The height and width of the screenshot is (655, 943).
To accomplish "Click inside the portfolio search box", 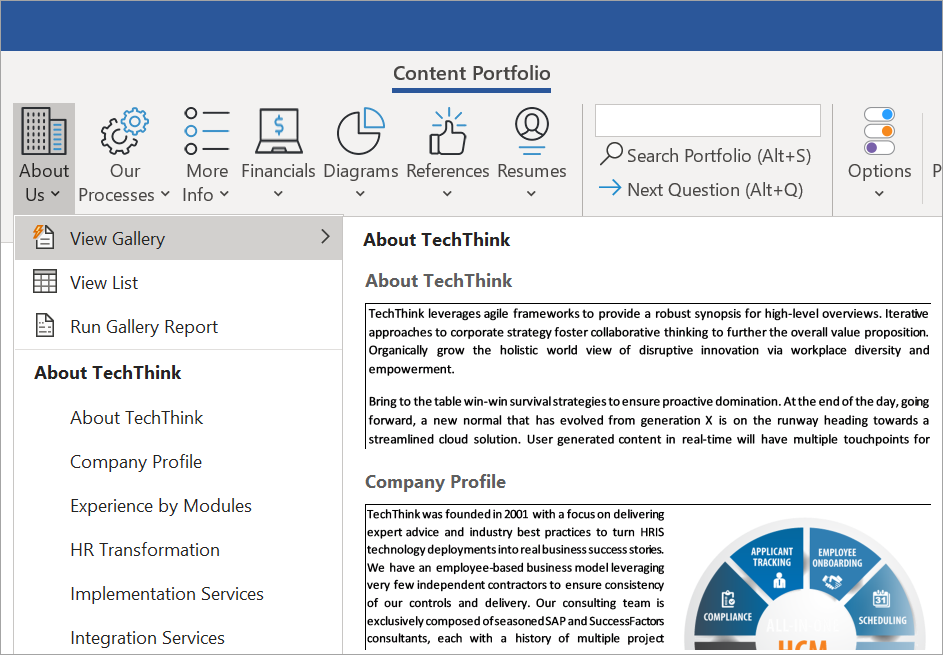I will (x=707, y=120).
